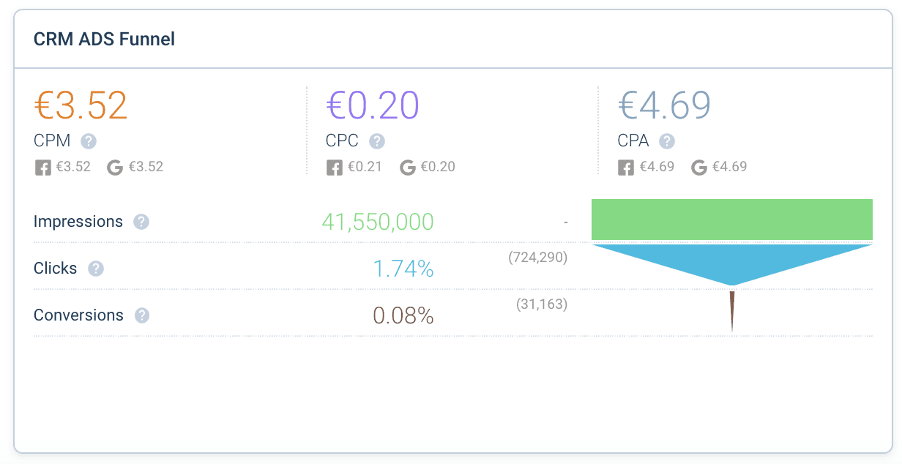Image resolution: width=902 pixels, height=464 pixels.
Task: Click the Facebook icon under CPA
Action: [x=626, y=167]
